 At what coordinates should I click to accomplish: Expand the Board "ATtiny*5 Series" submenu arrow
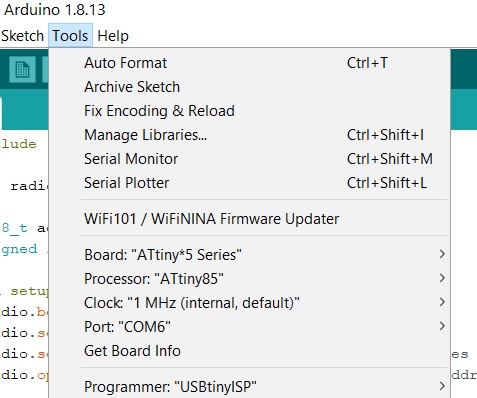coord(442,254)
